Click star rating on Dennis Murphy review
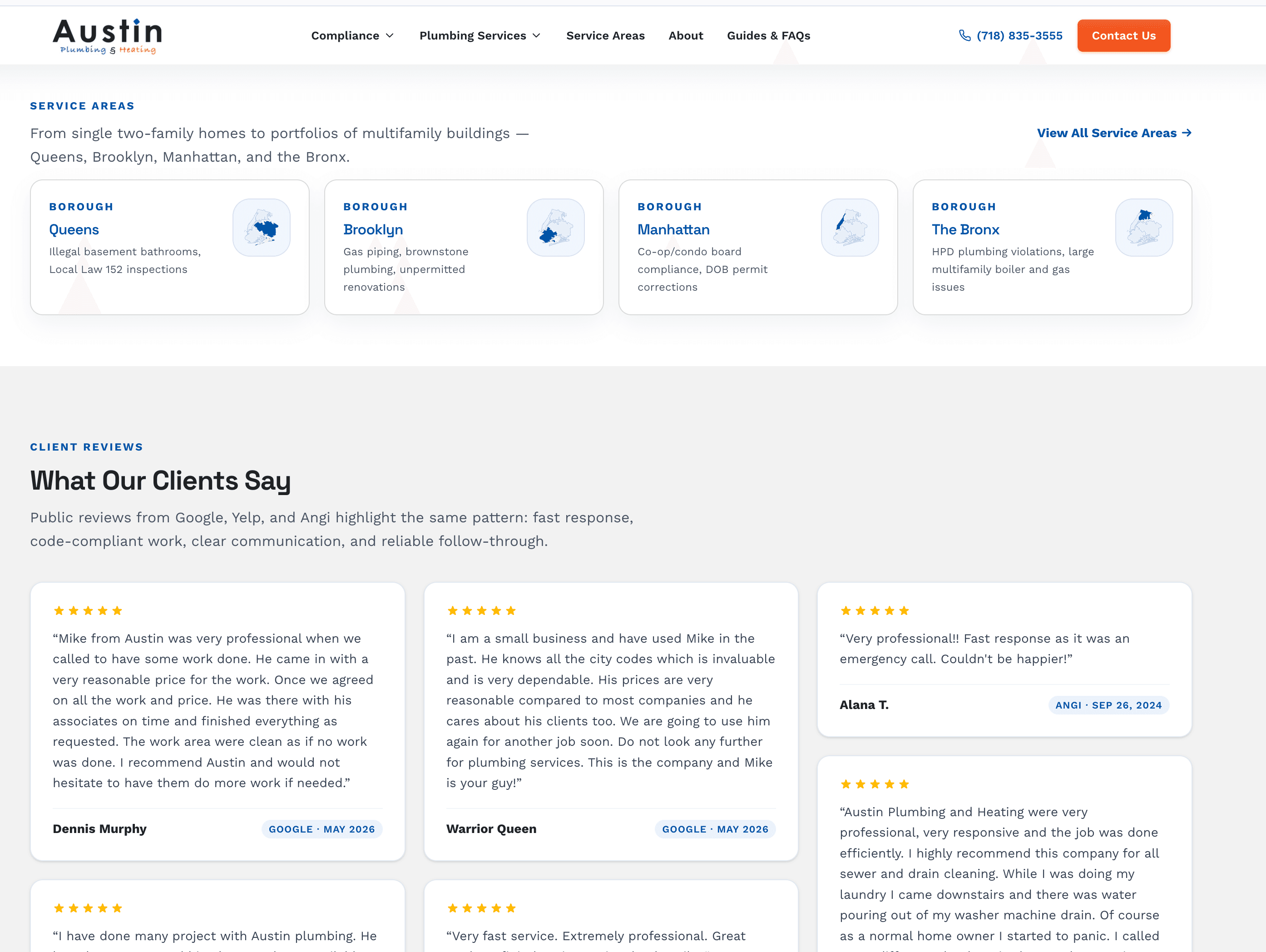 pos(88,611)
